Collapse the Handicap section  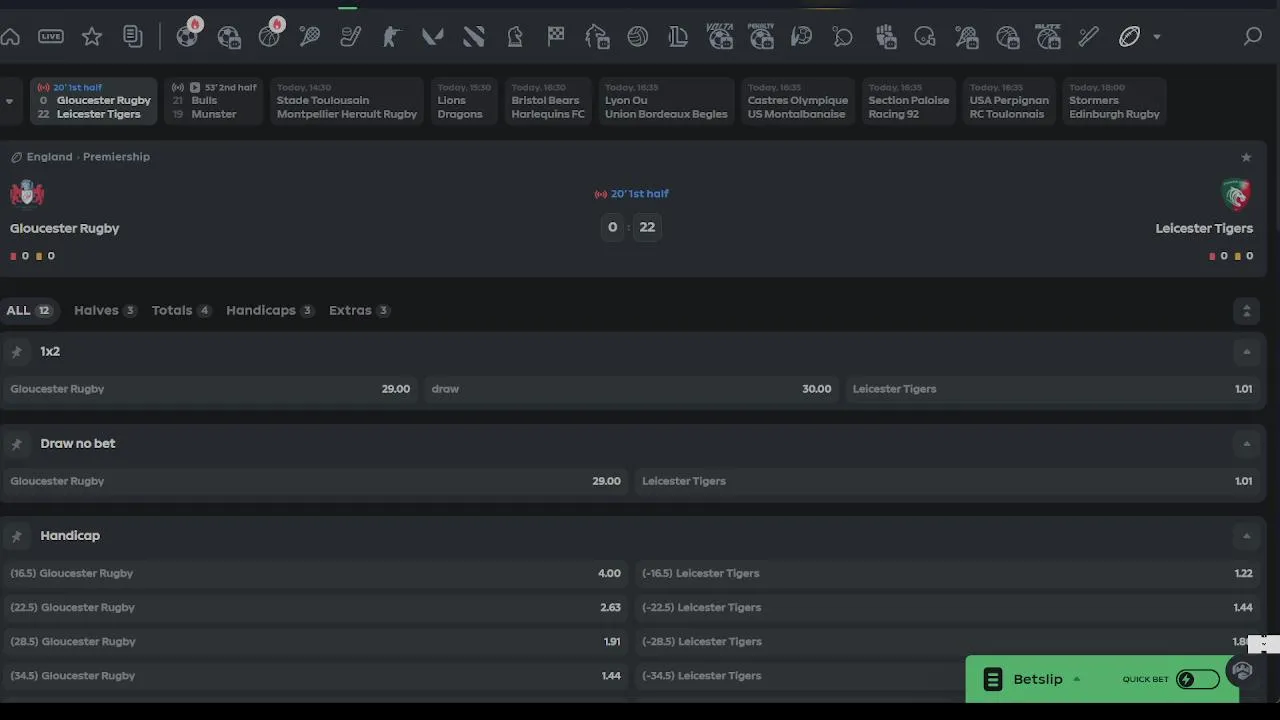(x=1246, y=536)
